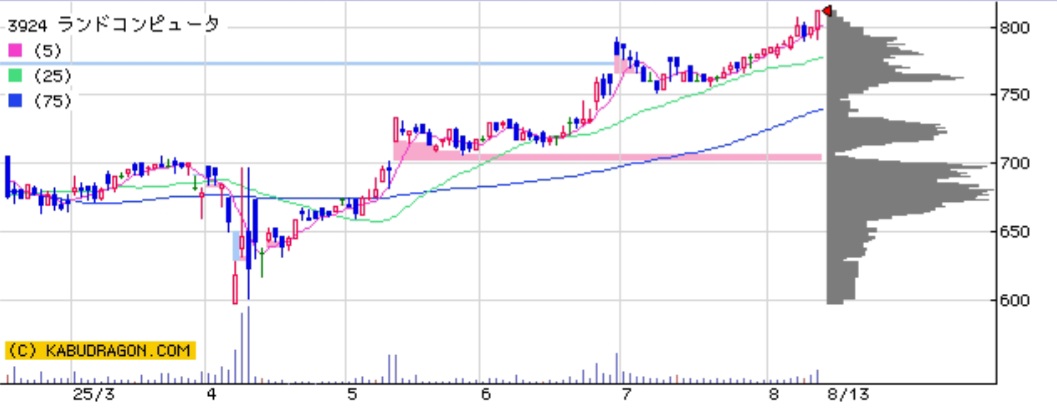The image size is (1057, 408).
Task: Click the blue (75) moving average swatch
Action: 14,101
